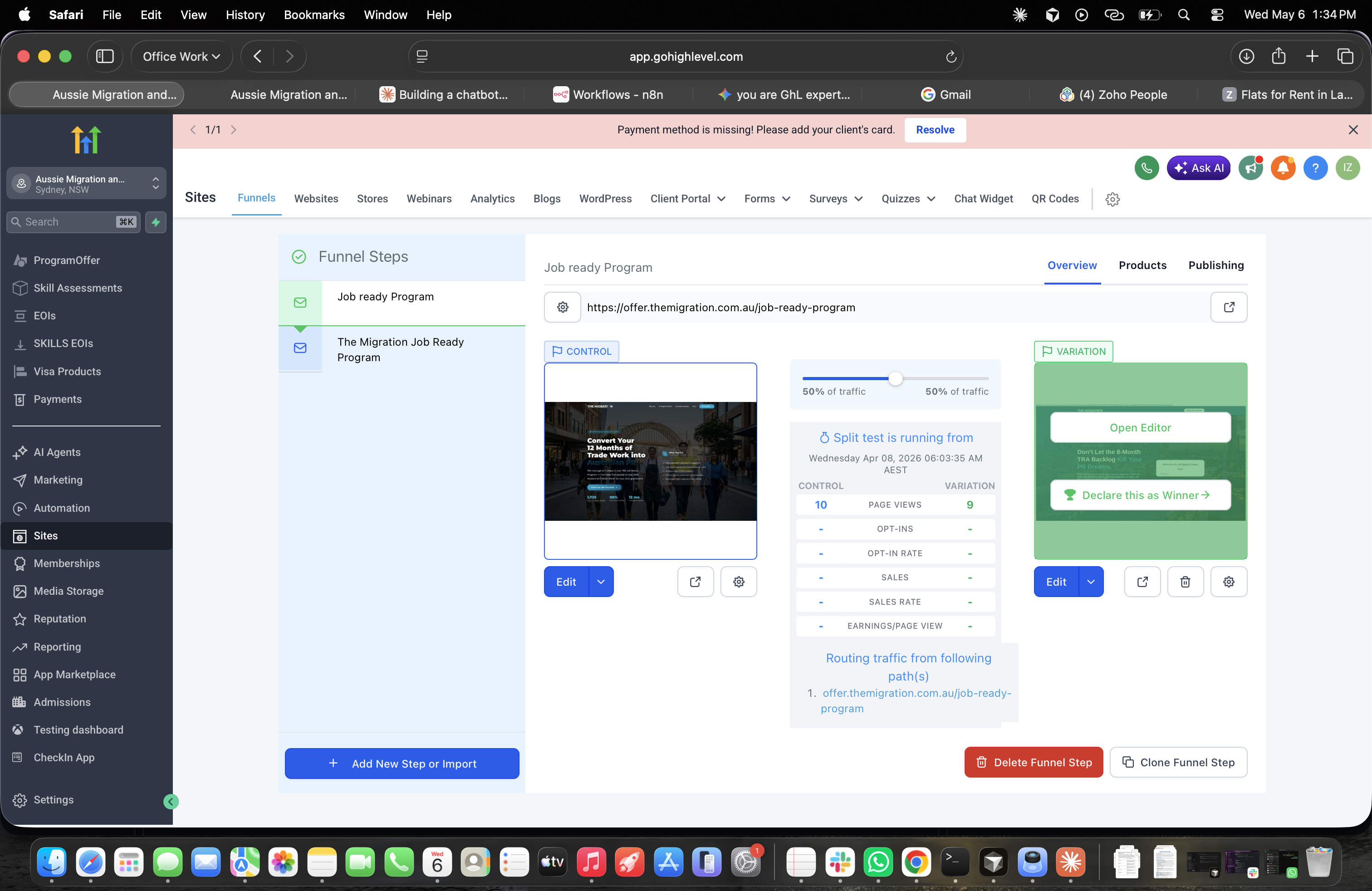Click Clone Funnel Step
This screenshot has height=891, width=1372.
pos(1178,762)
